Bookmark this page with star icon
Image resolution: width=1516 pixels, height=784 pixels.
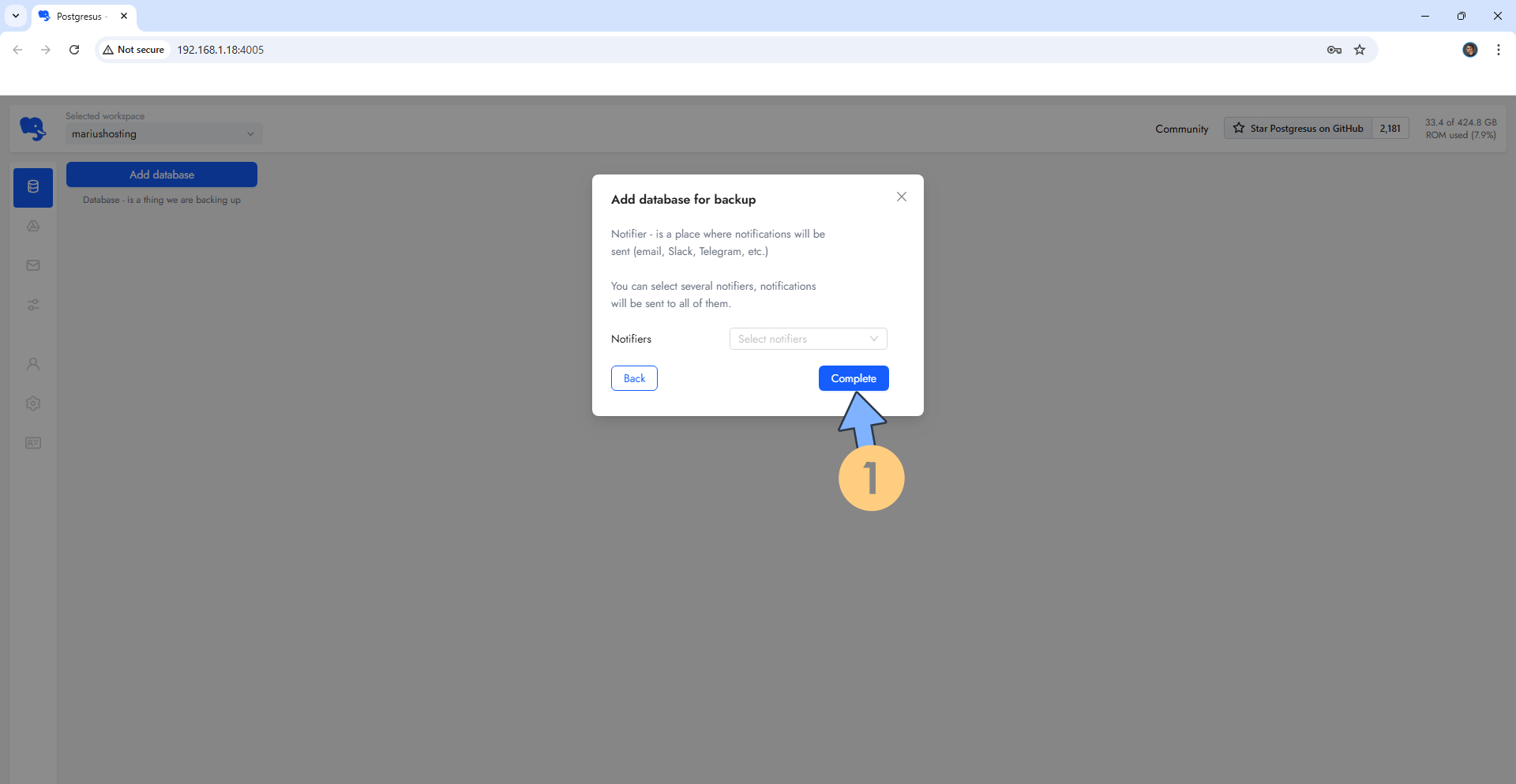coord(1360,50)
